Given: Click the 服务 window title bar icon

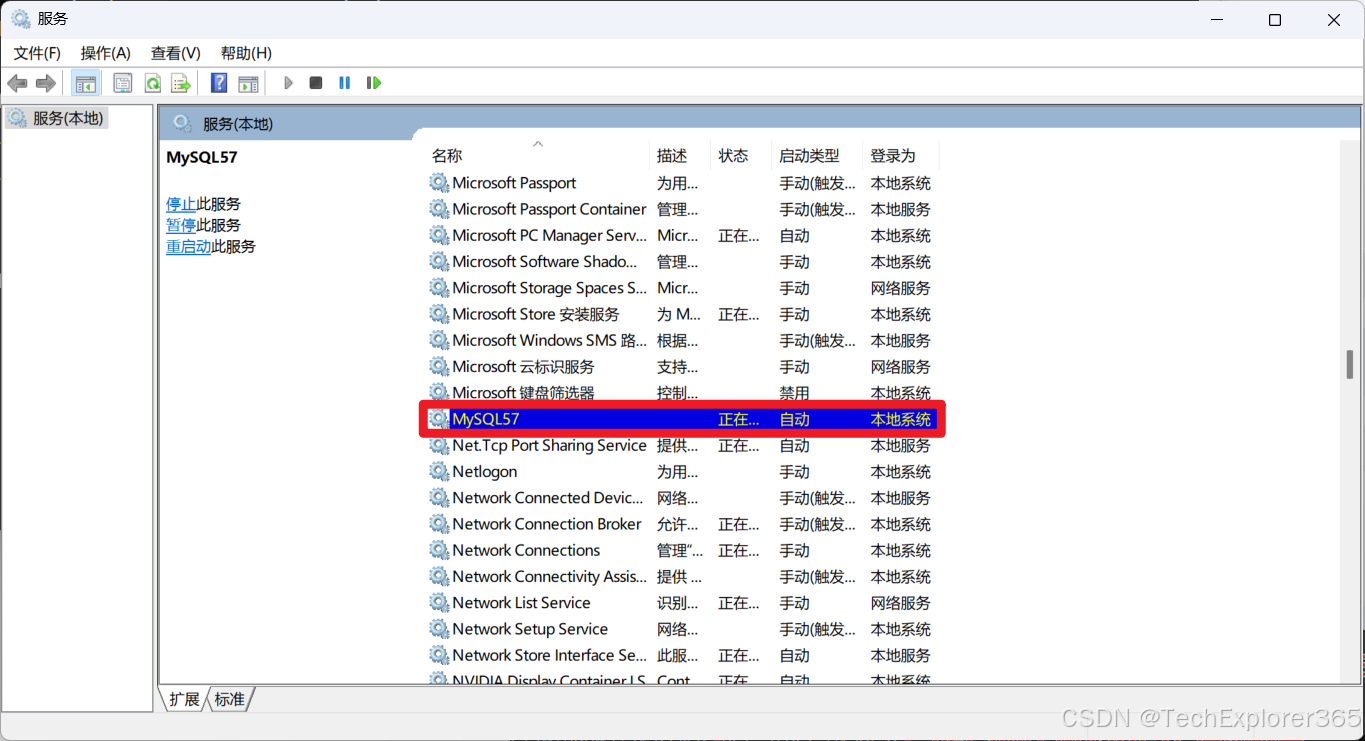Looking at the screenshot, I should pos(20,19).
